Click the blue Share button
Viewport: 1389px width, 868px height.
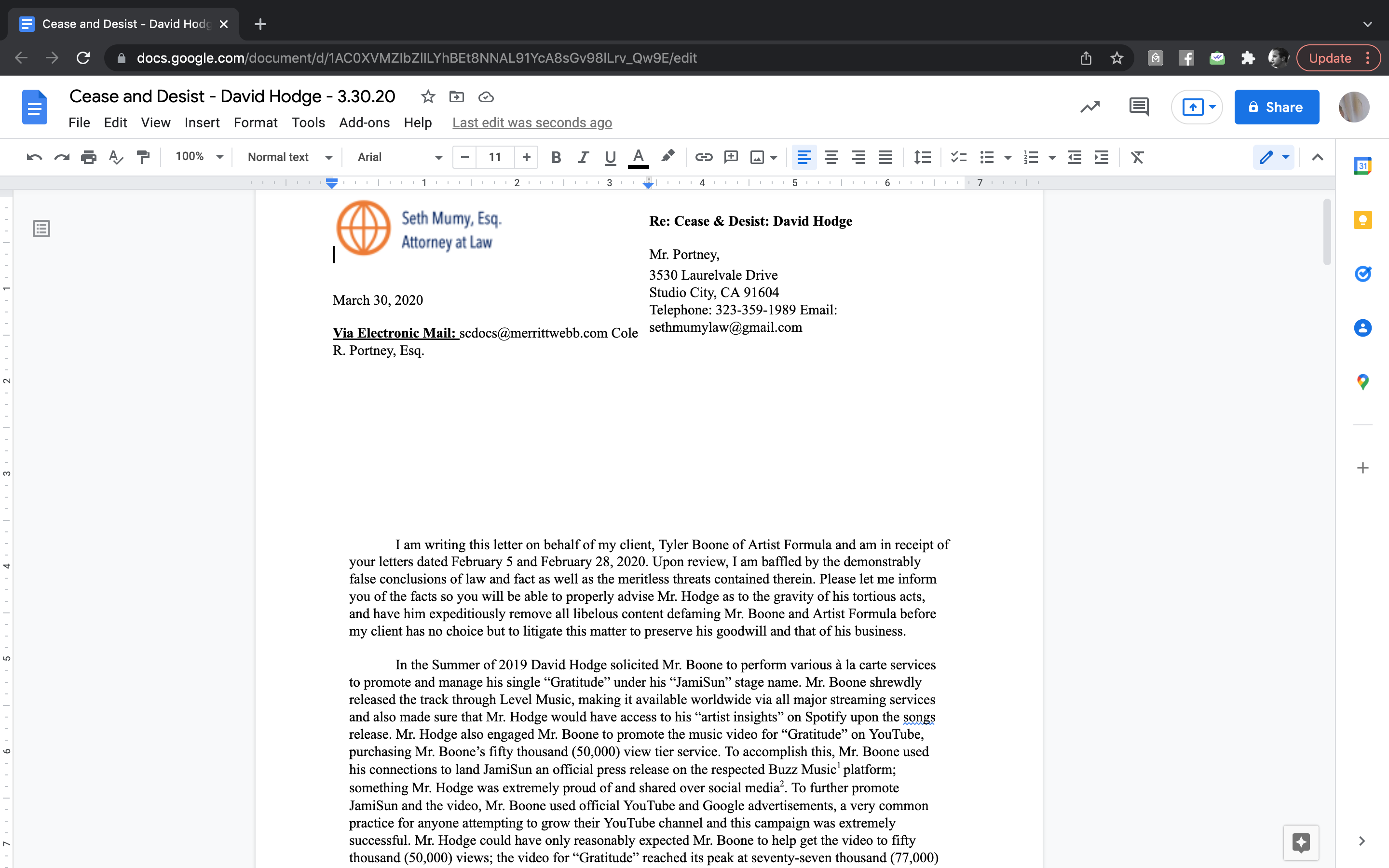[1277, 107]
